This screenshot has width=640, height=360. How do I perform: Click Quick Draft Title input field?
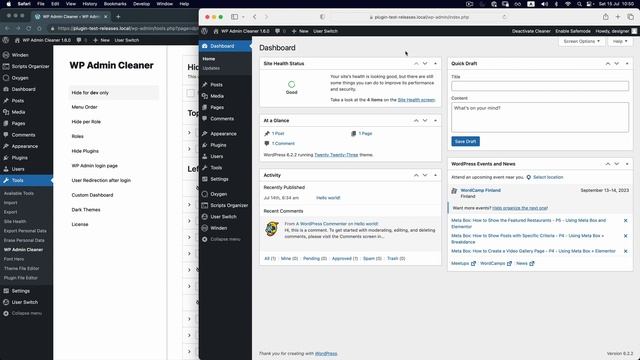click(540, 86)
